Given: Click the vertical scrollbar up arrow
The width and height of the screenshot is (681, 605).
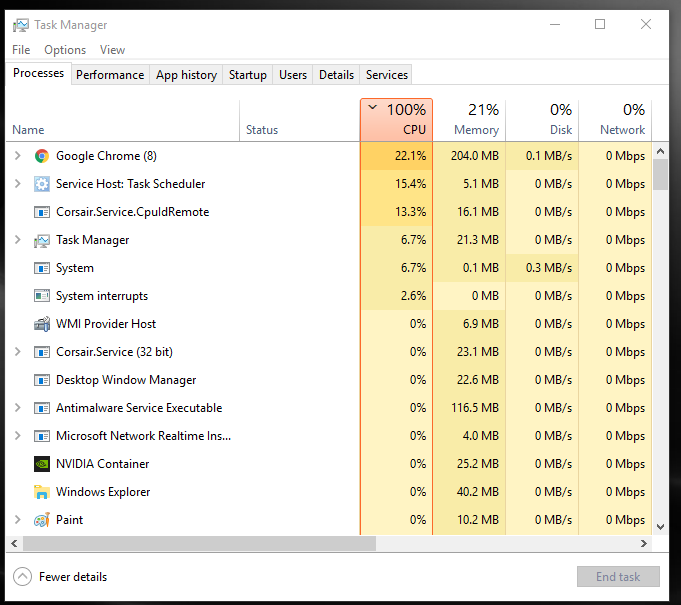Looking at the screenshot, I should tap(661, 151).
